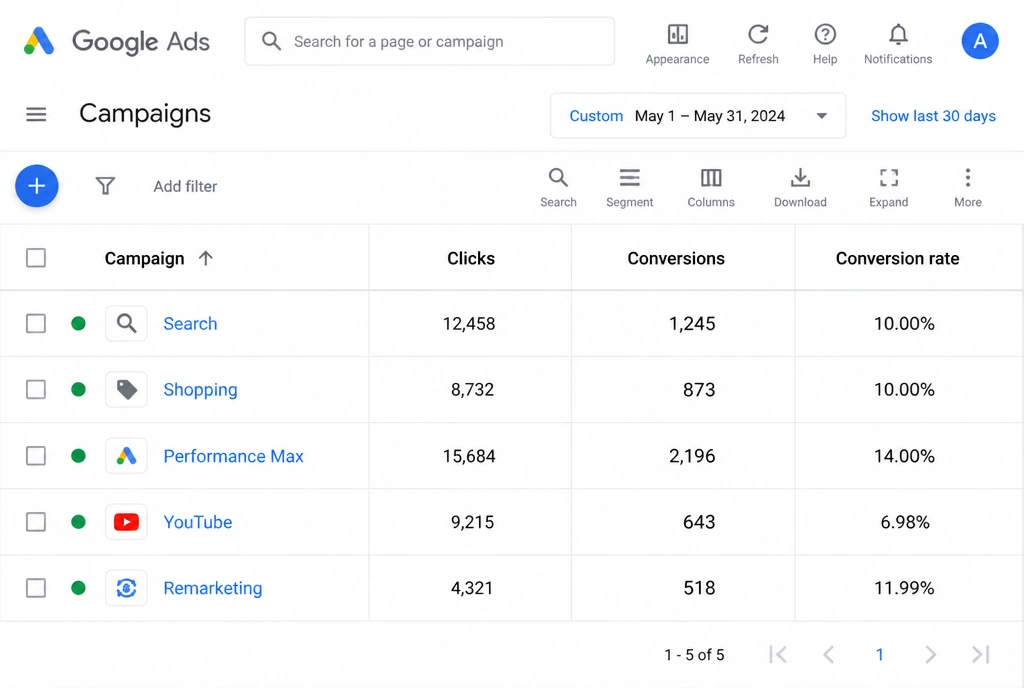Select the YouTube campaign checkbox
Image resolution: width=1024 pixels, height=688 pixels.
click(x=36, y=522)
